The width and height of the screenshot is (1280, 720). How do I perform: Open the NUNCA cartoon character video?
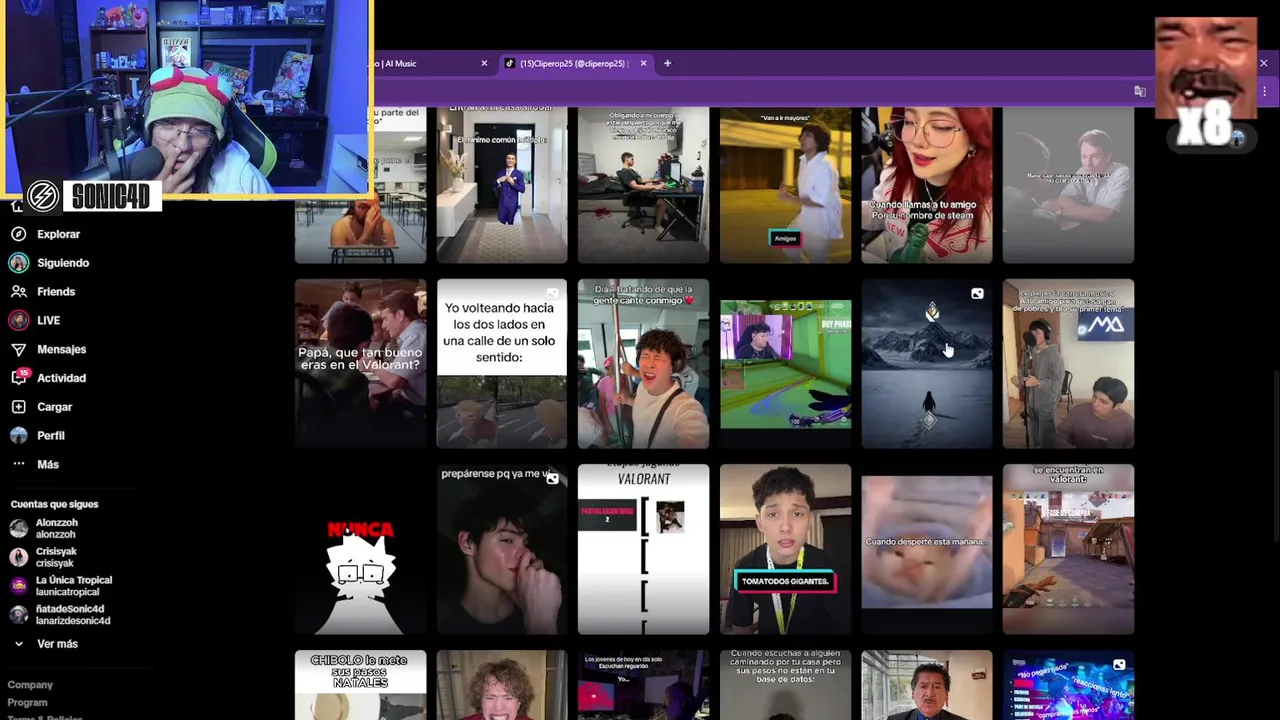point(360,549)
